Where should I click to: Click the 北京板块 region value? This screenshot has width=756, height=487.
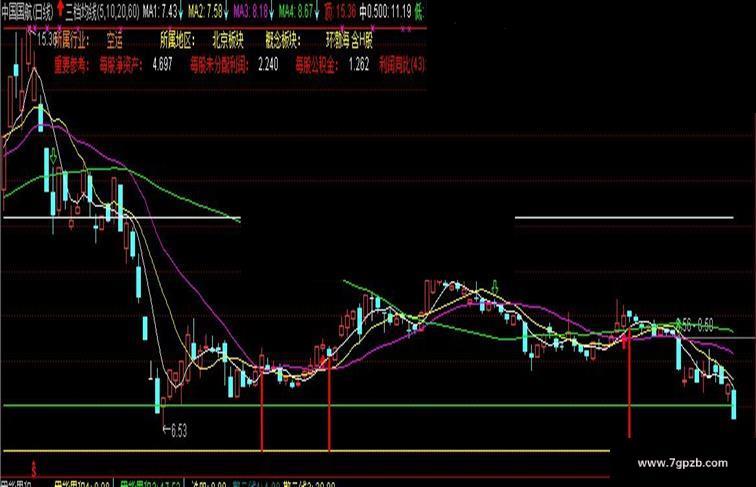coord(228,42)
